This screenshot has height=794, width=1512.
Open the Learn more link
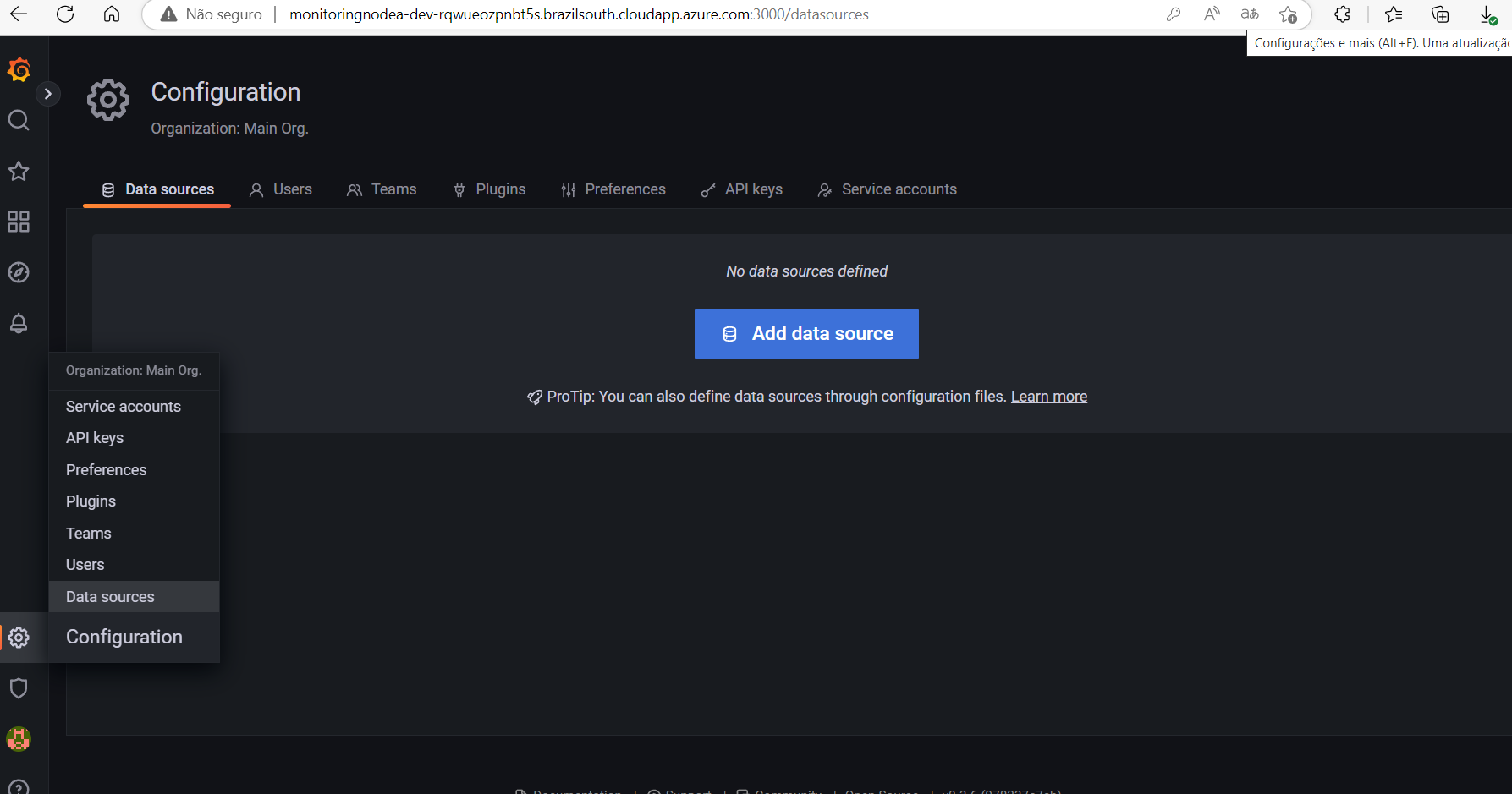[x=1049, y=396]
